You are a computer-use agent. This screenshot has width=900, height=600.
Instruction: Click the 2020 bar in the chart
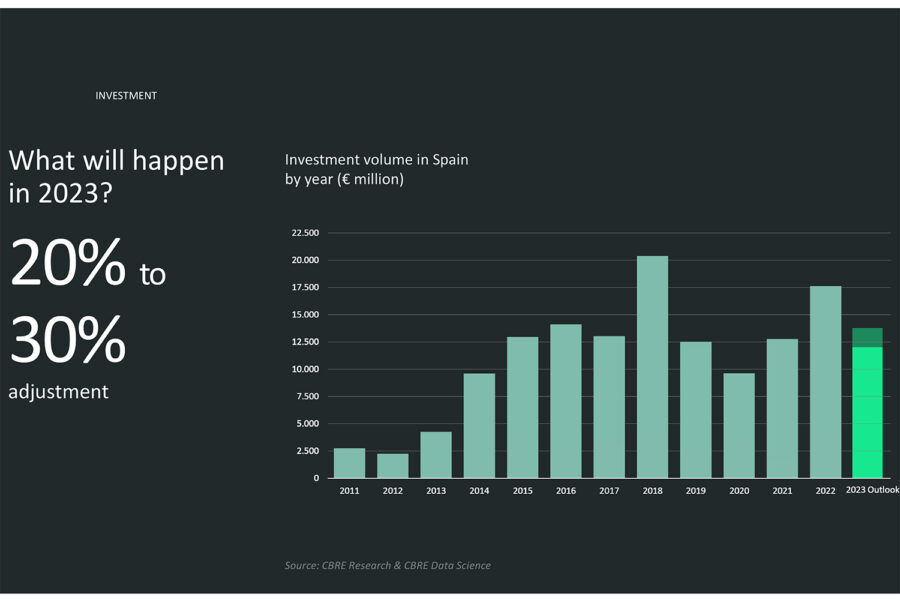739,425
